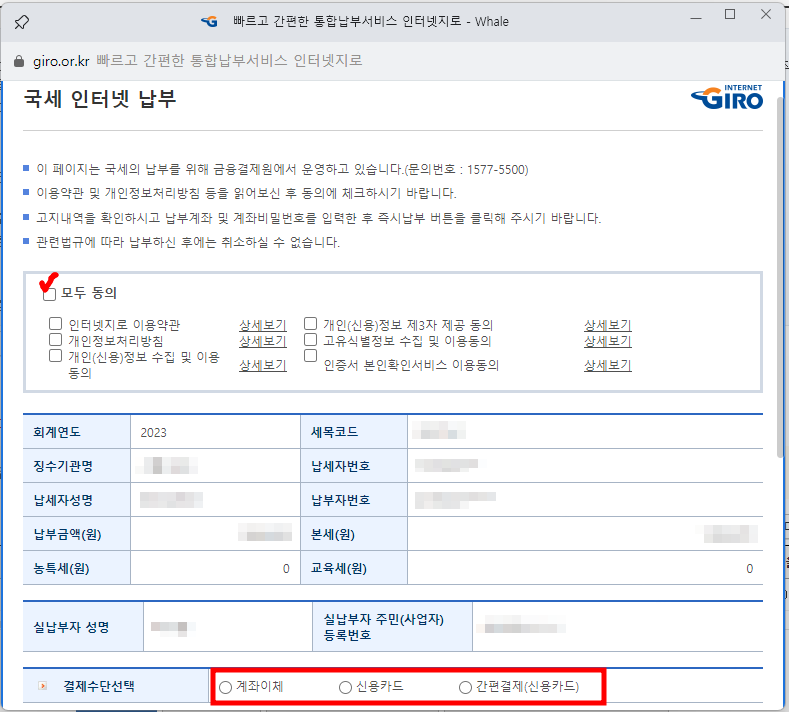The image size is (789, 712).
Task: Click the 실납부자 성명 label
Action: (x=71, y=627)
